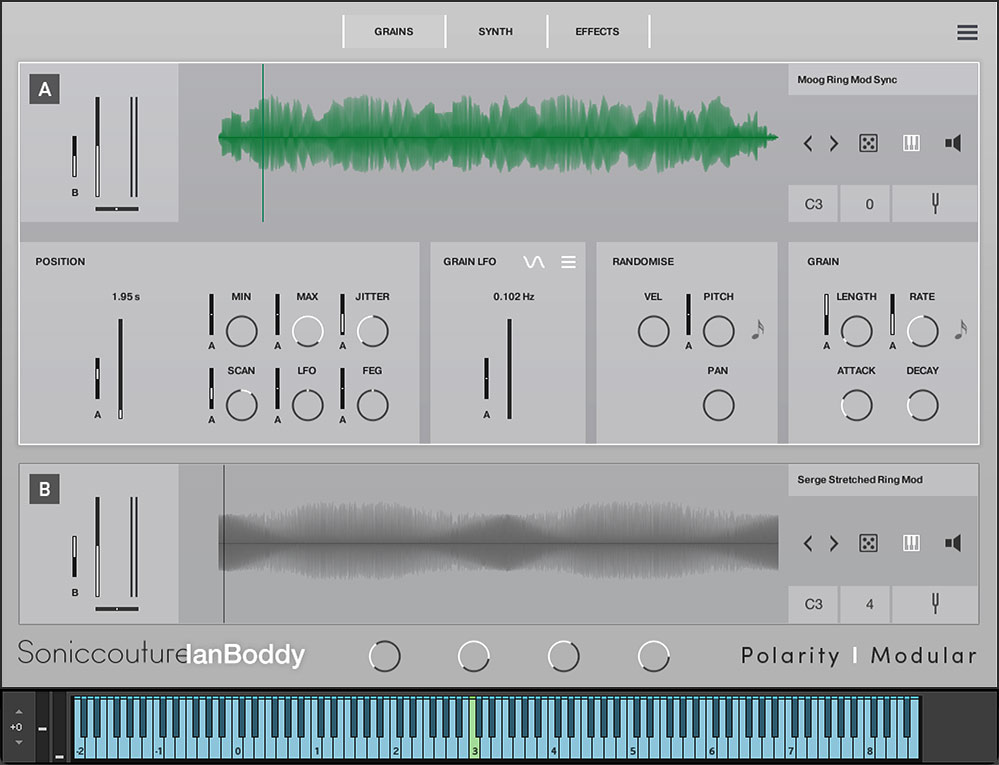
Task: Select the layer A button
Action: click(x=45, y=90)
